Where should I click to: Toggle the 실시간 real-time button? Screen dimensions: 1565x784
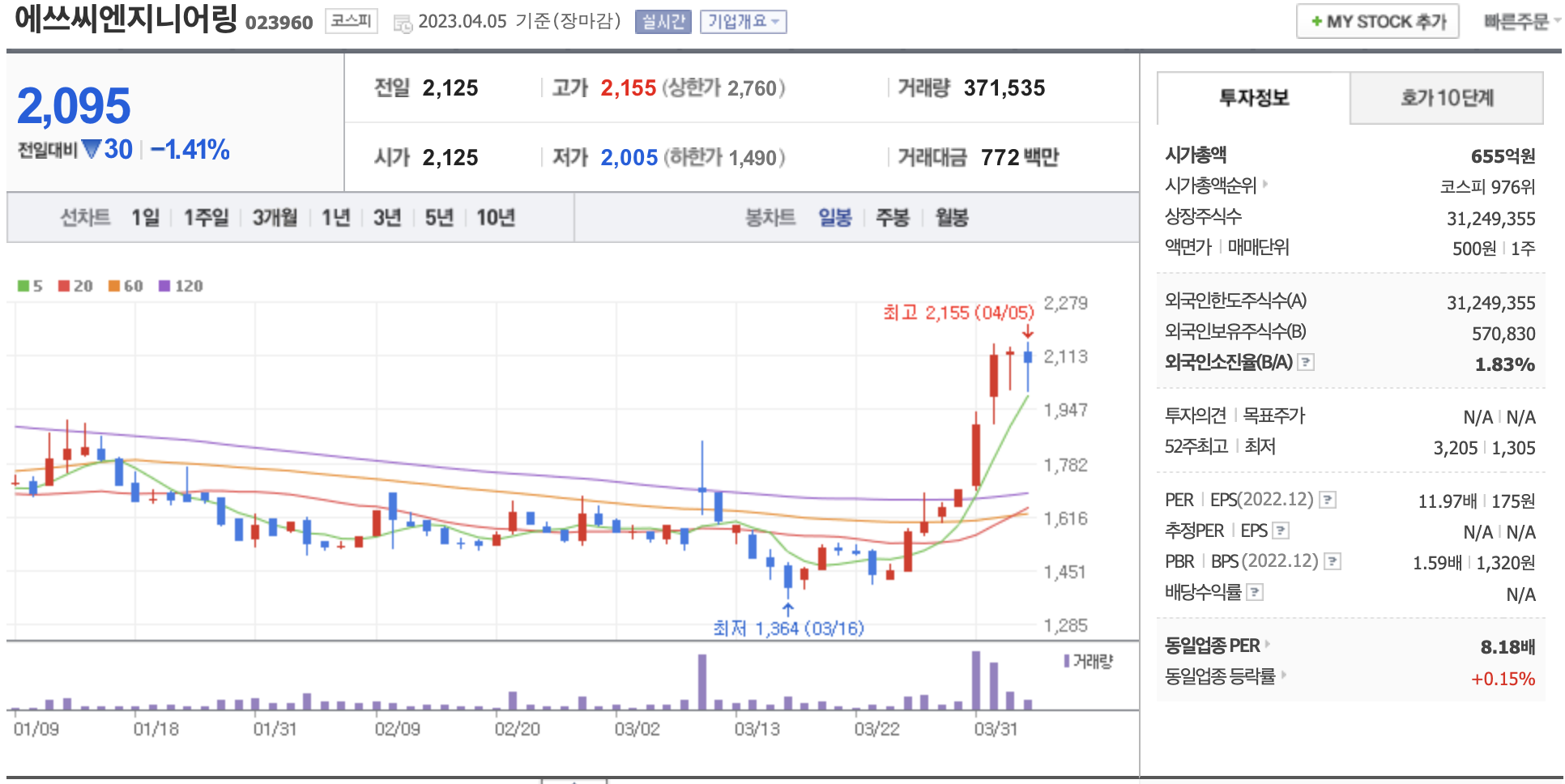(x=663, y=22)
